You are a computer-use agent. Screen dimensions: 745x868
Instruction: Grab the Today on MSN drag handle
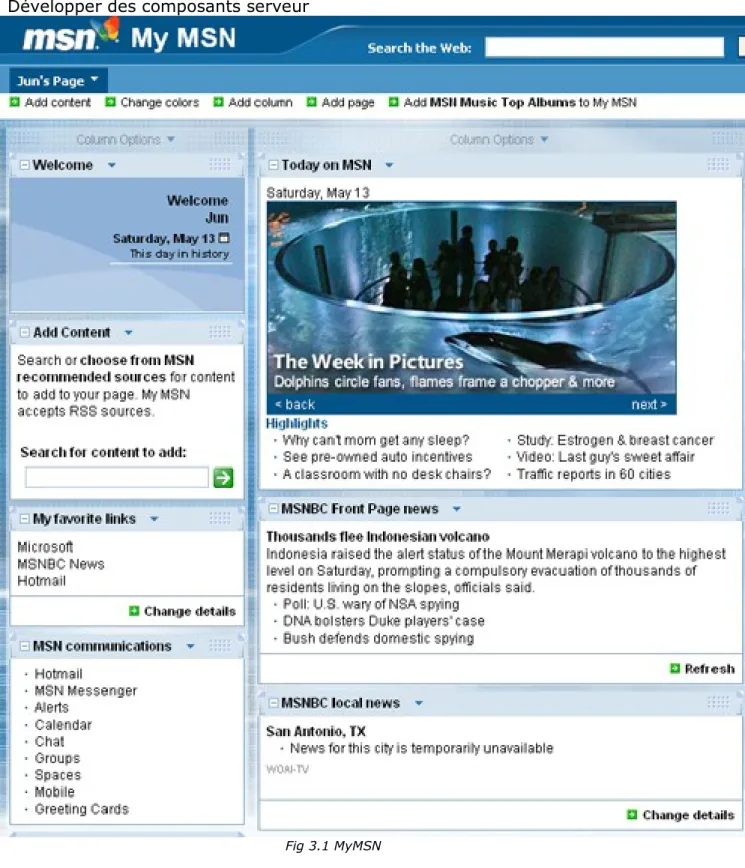click(x=718, y=164)
